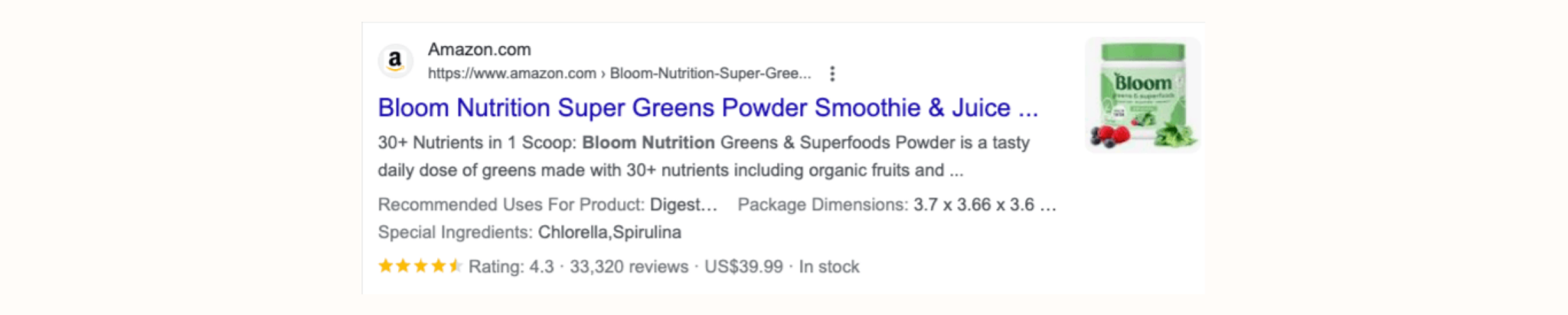The width and height of the screenshot is (1568, 315).
Task: Click the 33,320 reviews count
Action: [629, 267]
